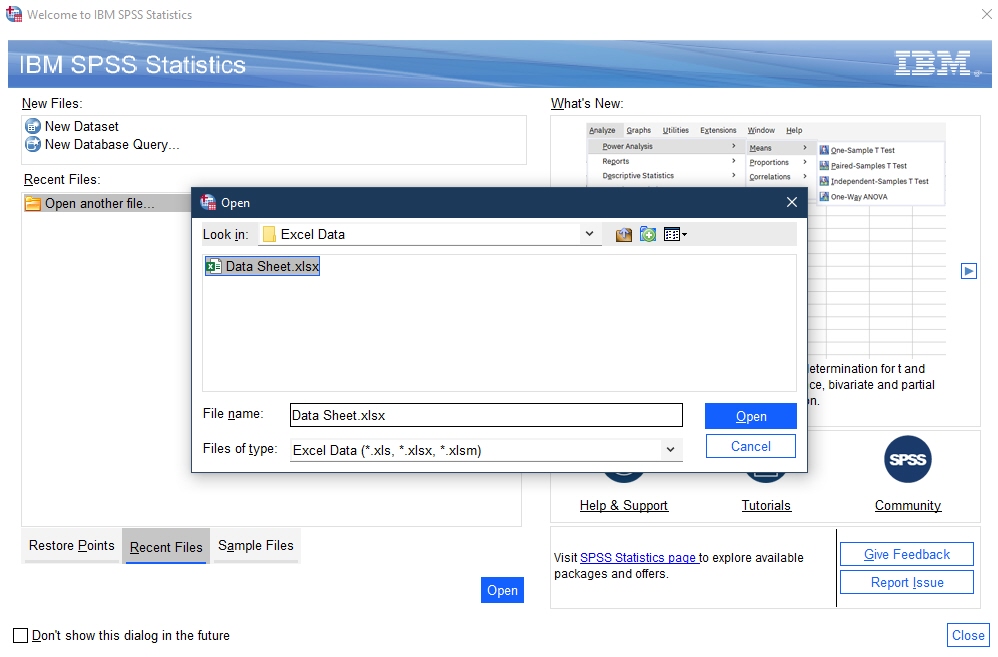
Task: Advance What's New with play arrow
Action: coord(969,271)
